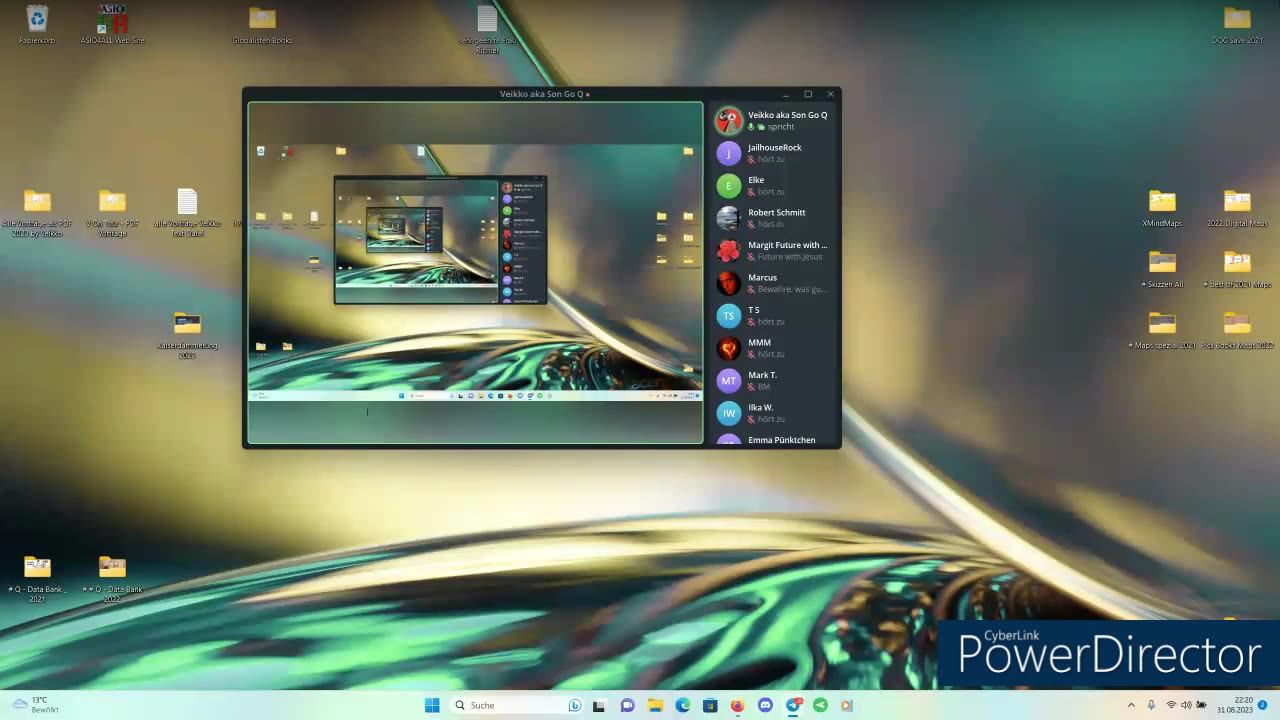Select the Pics Books Maps 2022 folder

(1237, 331)
